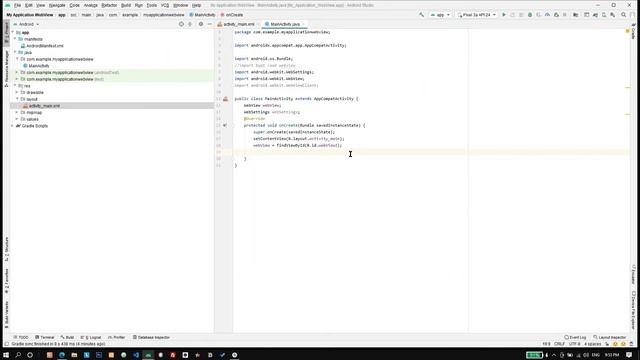Image resolution: width=640 pixels, height=360 pixels.
Task: Open the Build menu
Action: pos(126,5)
